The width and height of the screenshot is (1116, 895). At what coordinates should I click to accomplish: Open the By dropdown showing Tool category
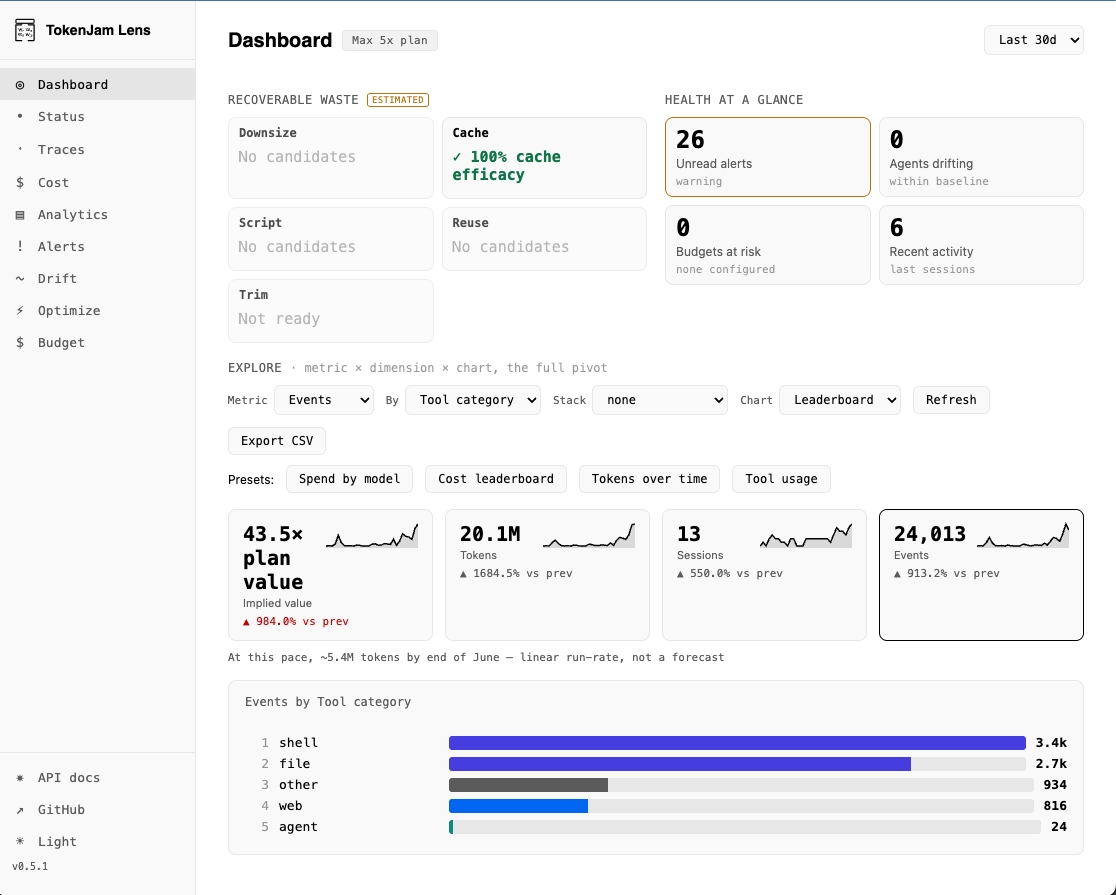point(473,400)
